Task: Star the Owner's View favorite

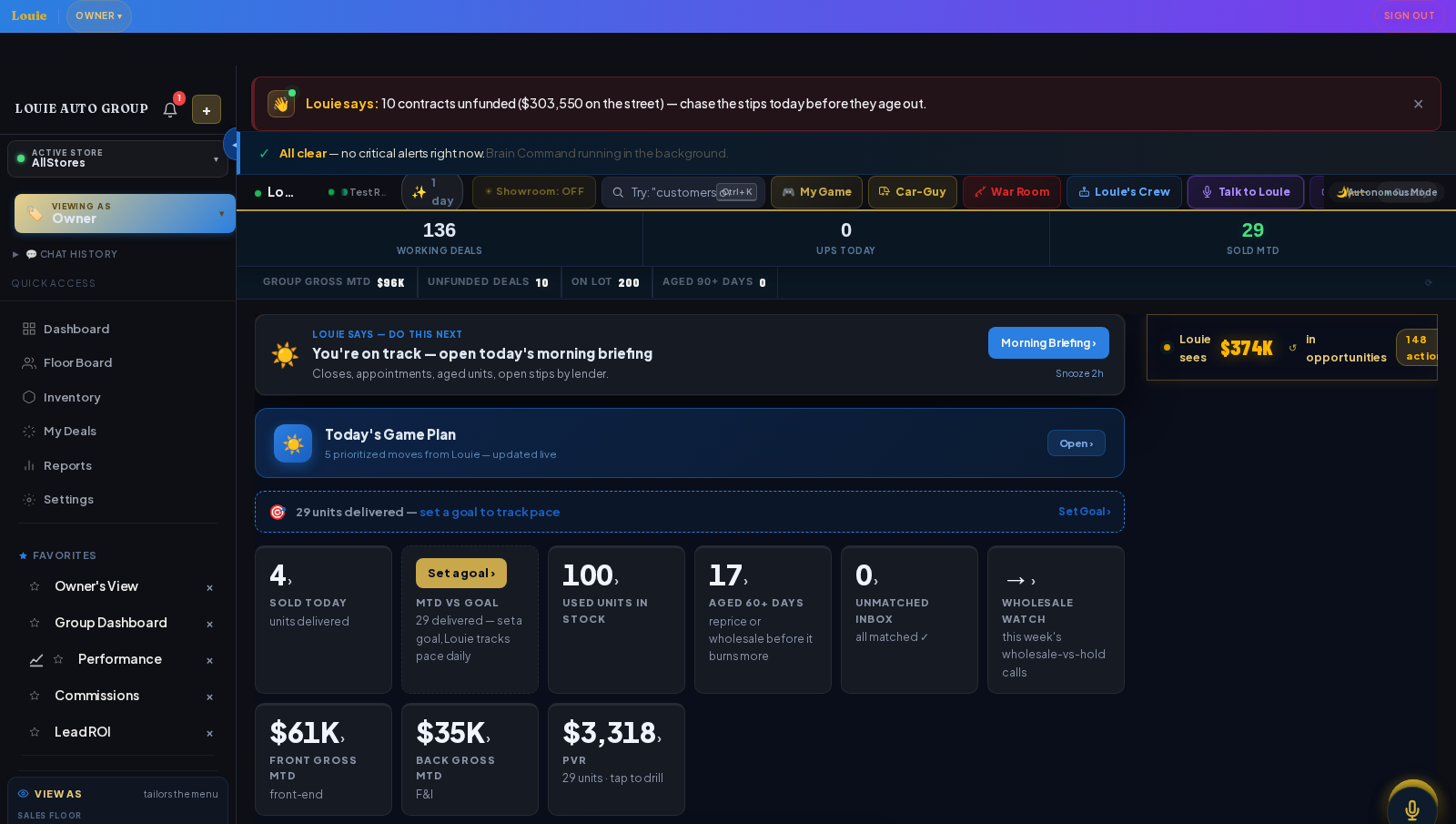Action: click(x=35, y=586)
